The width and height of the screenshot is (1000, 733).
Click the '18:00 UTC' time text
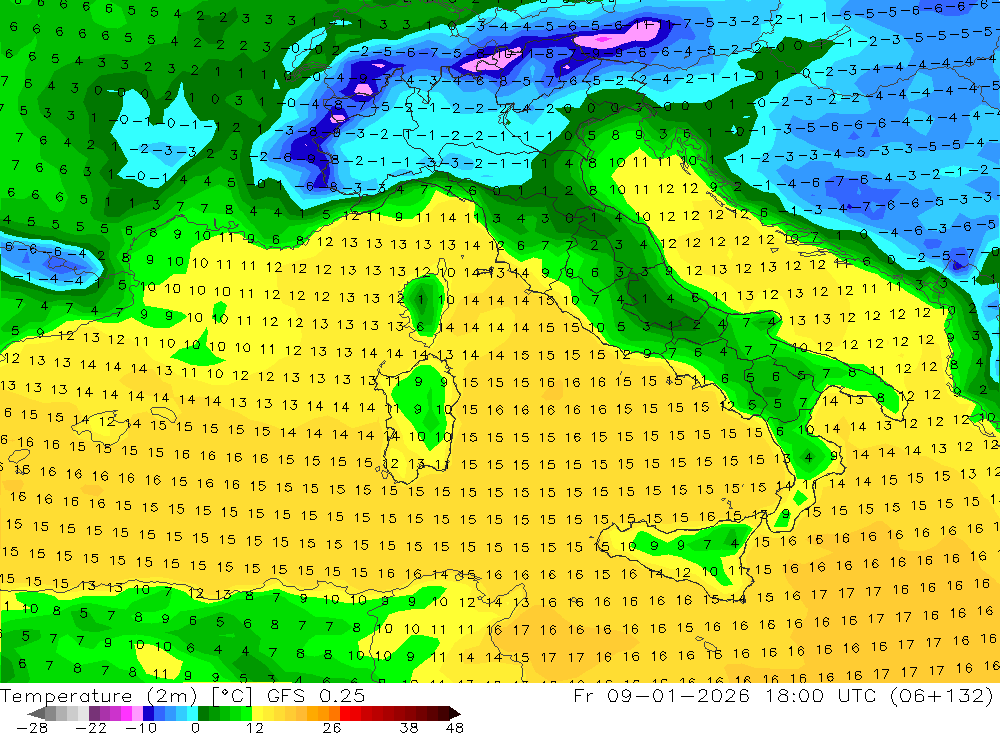(x=822, y=695)
